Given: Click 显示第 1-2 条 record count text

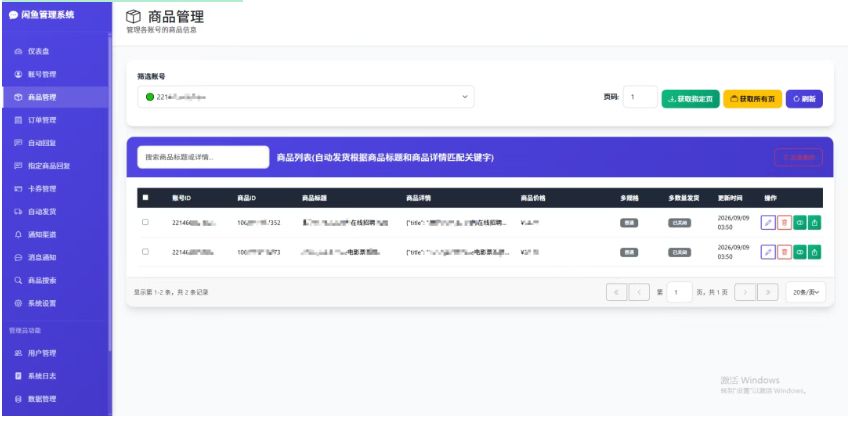Looking at the screenshot, I should click(171, 293).
